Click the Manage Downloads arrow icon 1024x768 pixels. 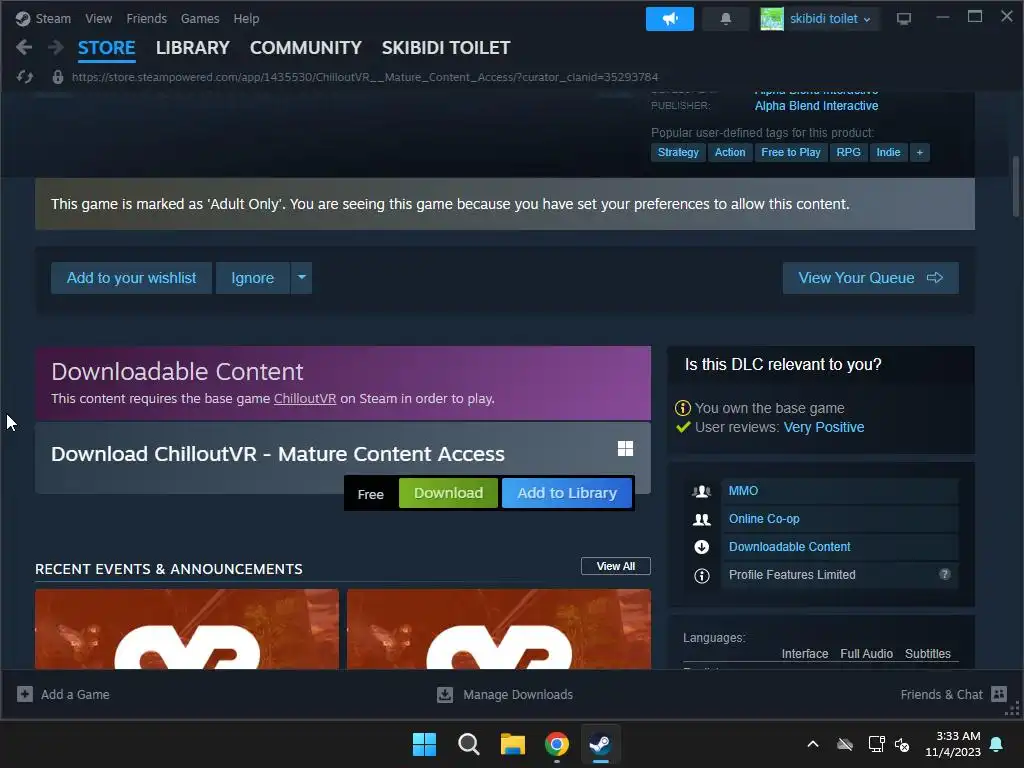coord(445,694)
